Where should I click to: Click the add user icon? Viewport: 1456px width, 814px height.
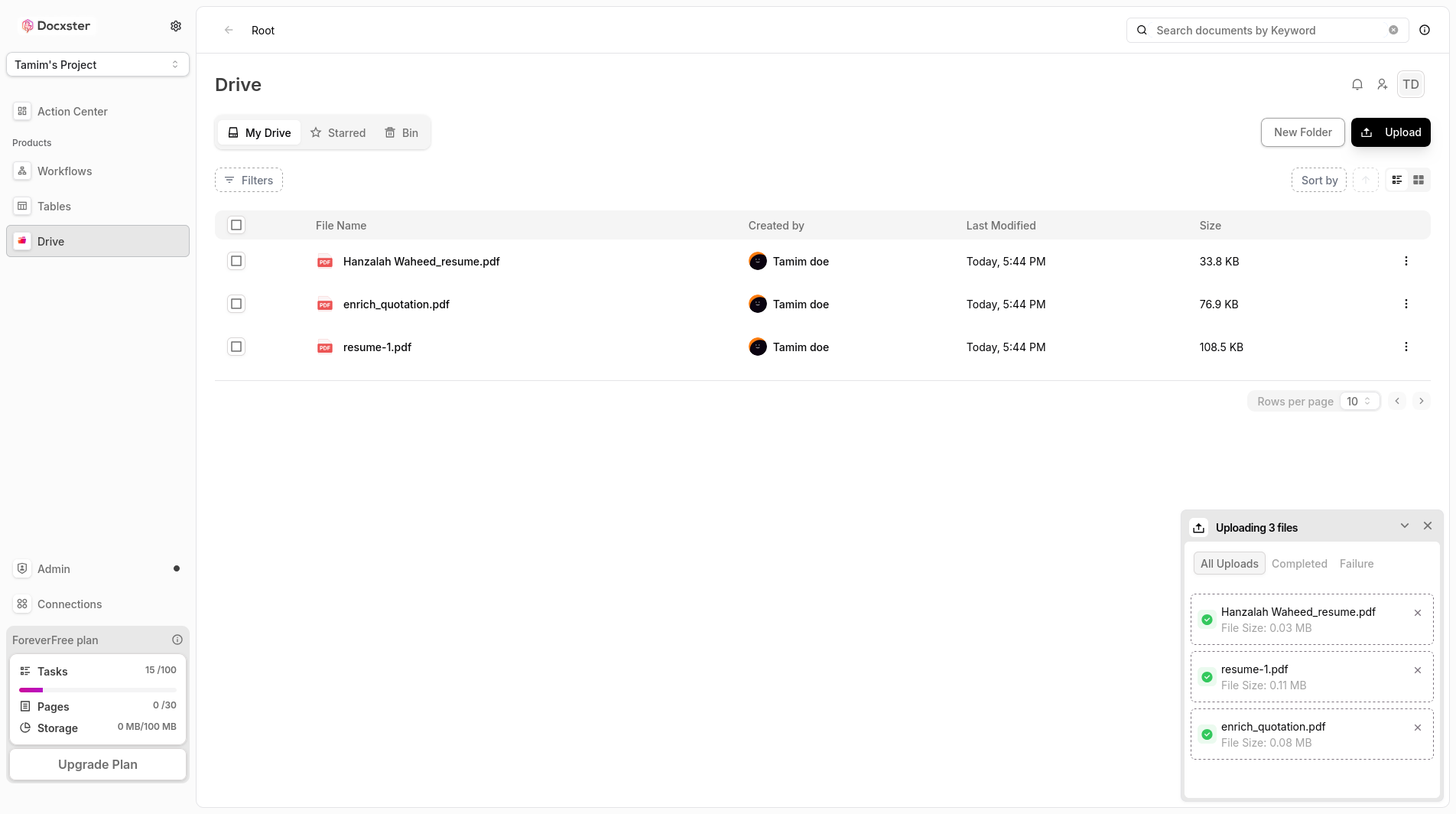point(1383,84)
